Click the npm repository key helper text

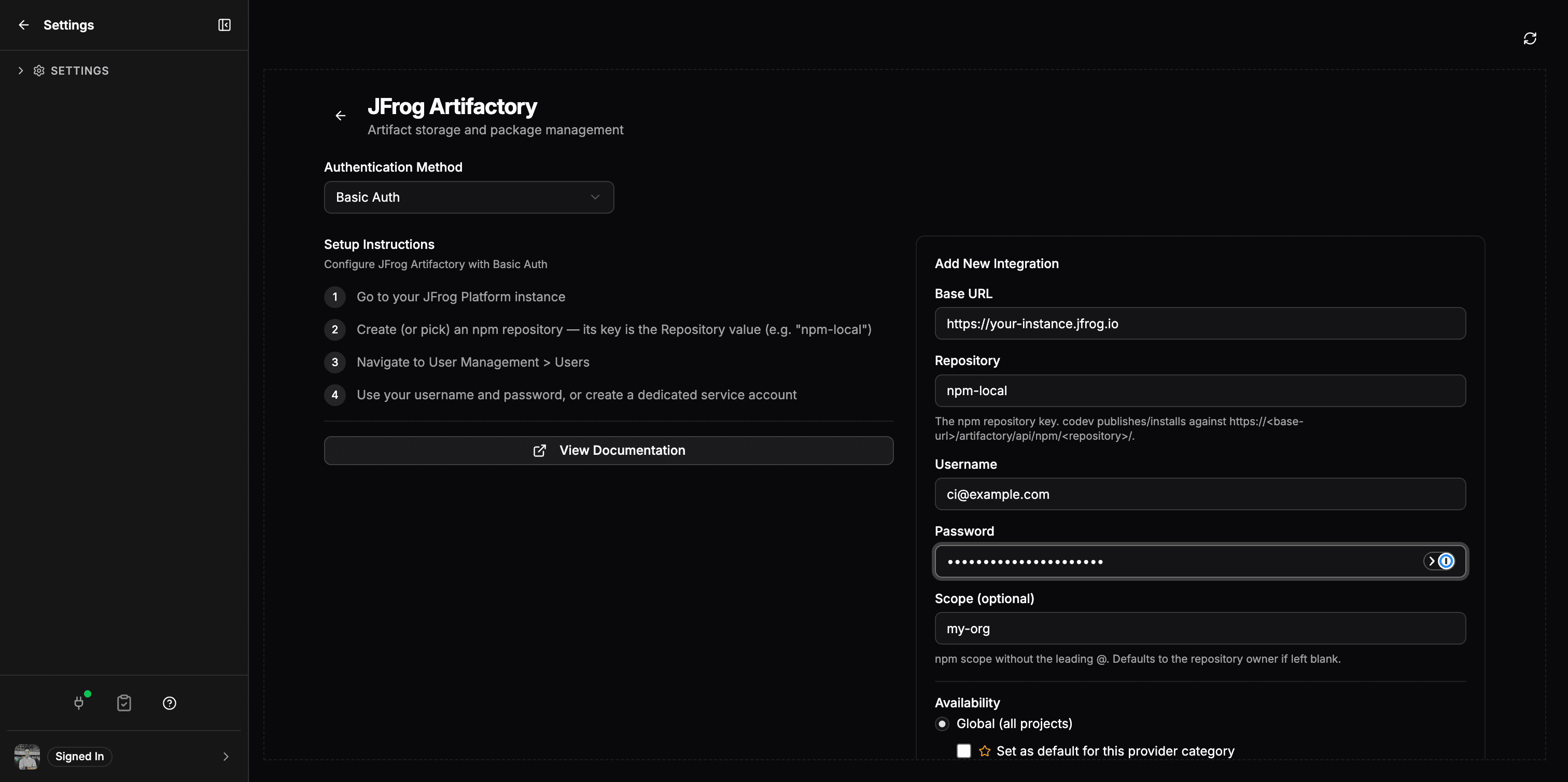tap(1119, 428)
